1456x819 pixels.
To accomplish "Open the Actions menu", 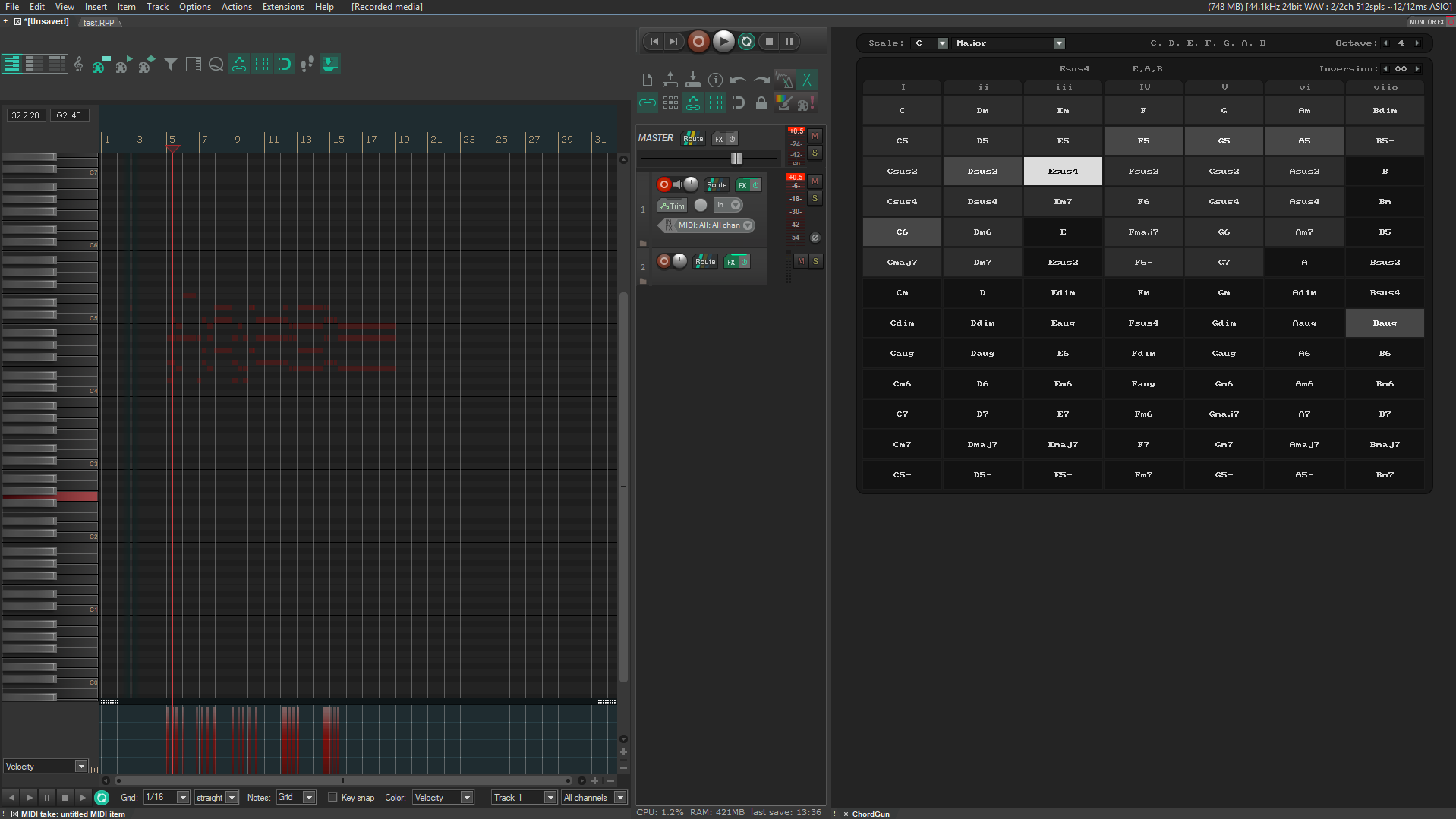I will pos(236,7).
